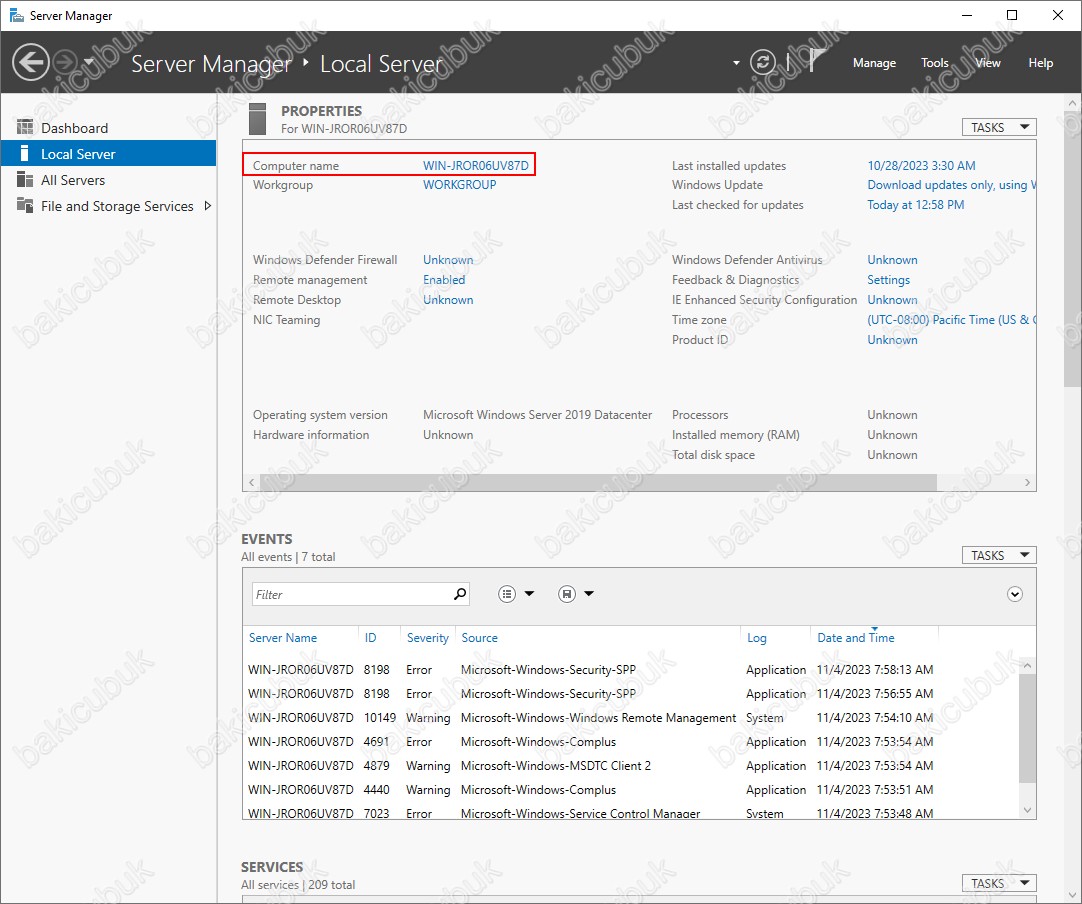The image size is (1082, 904).
Task: Select event row dated 7:56:55 AM
Action: tap(631, 694)
